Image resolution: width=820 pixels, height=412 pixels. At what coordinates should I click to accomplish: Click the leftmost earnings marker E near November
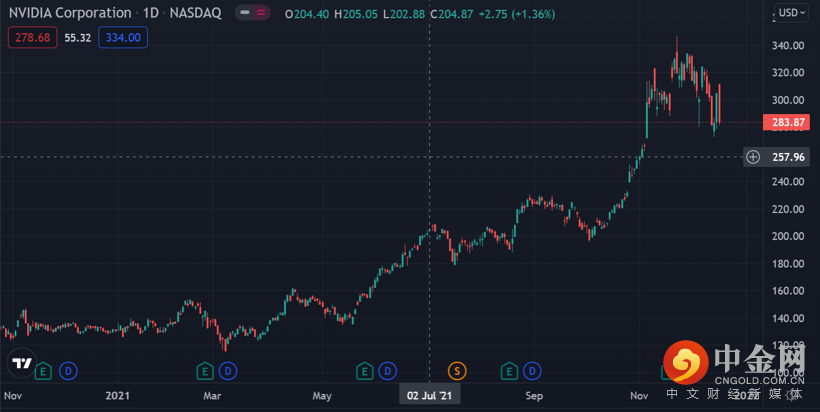pos(43,371)
